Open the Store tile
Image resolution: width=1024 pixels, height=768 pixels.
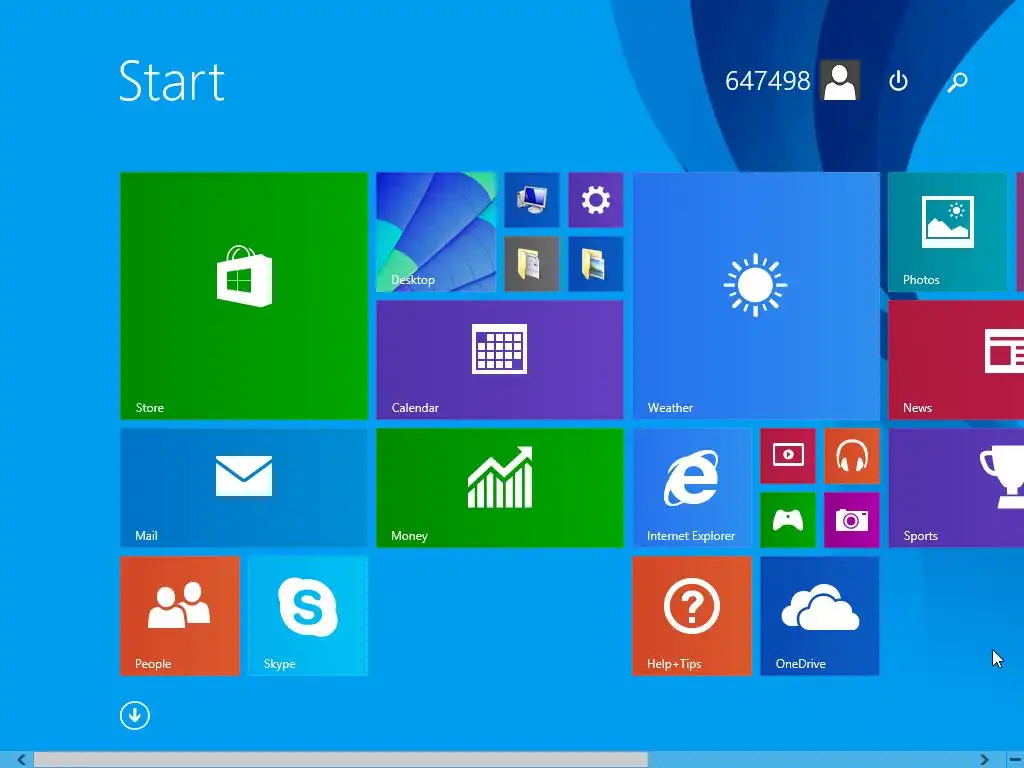pyautogui.click(x=244, y=296)
